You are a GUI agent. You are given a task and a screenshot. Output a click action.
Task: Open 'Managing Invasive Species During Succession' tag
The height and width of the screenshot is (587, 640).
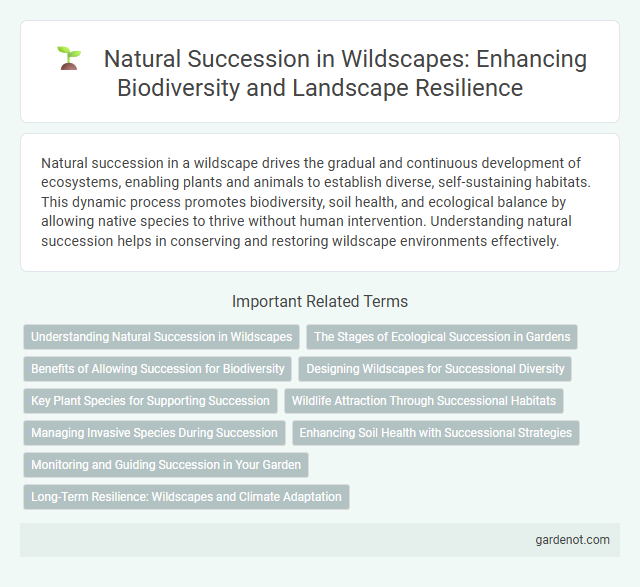click(x=154, y=433)
